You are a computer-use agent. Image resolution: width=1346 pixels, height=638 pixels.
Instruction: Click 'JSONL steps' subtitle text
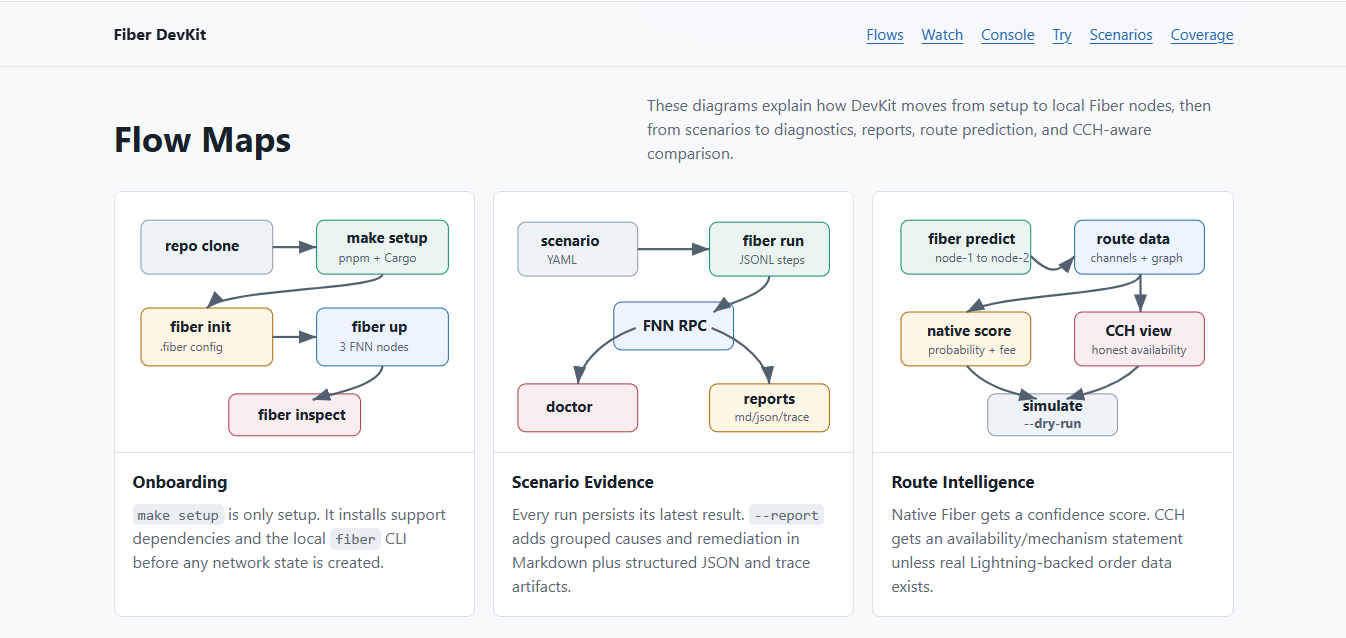click(x=772, y=260)
